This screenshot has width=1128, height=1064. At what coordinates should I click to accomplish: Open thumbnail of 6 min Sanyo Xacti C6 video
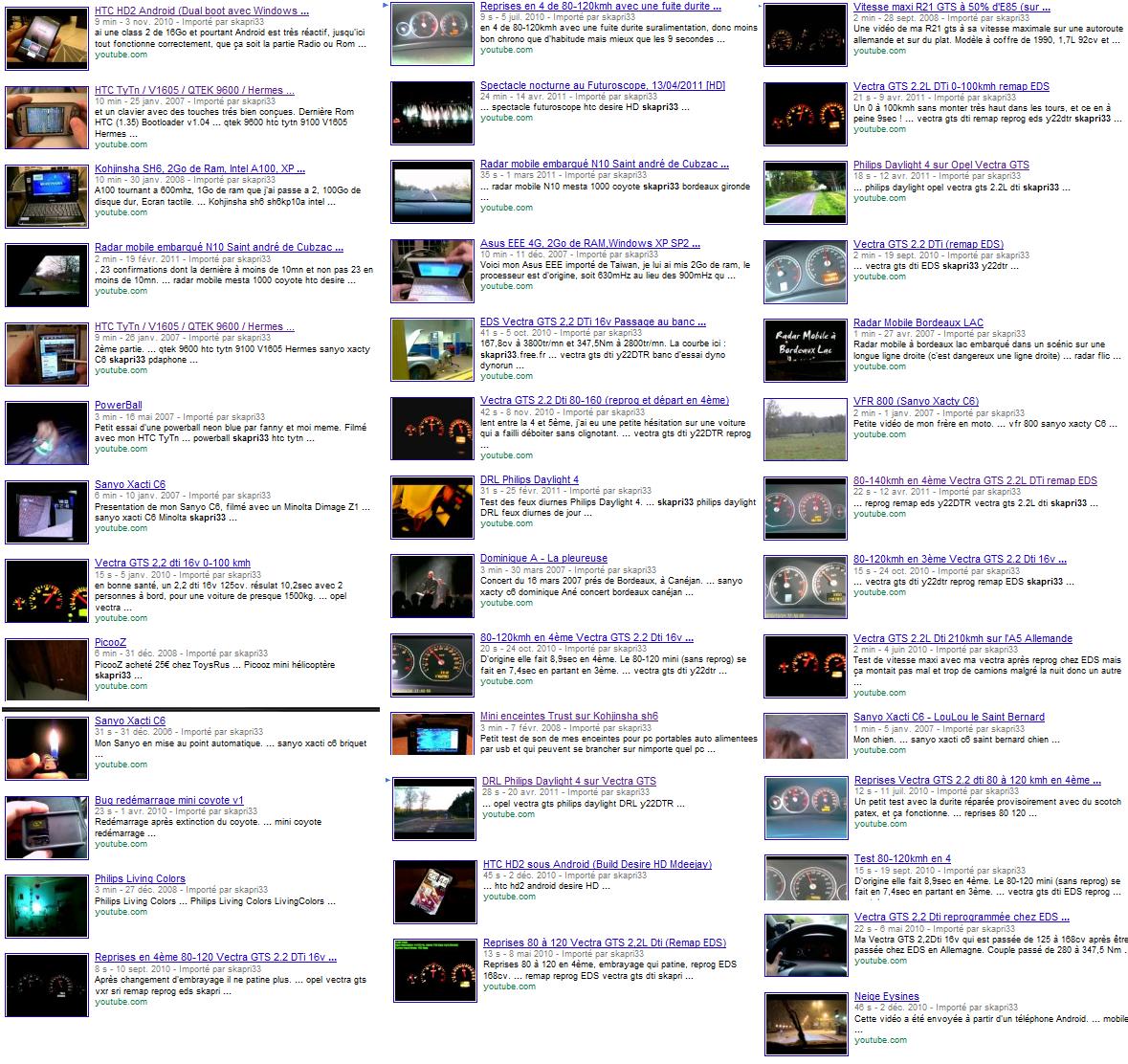click(47, 512)
